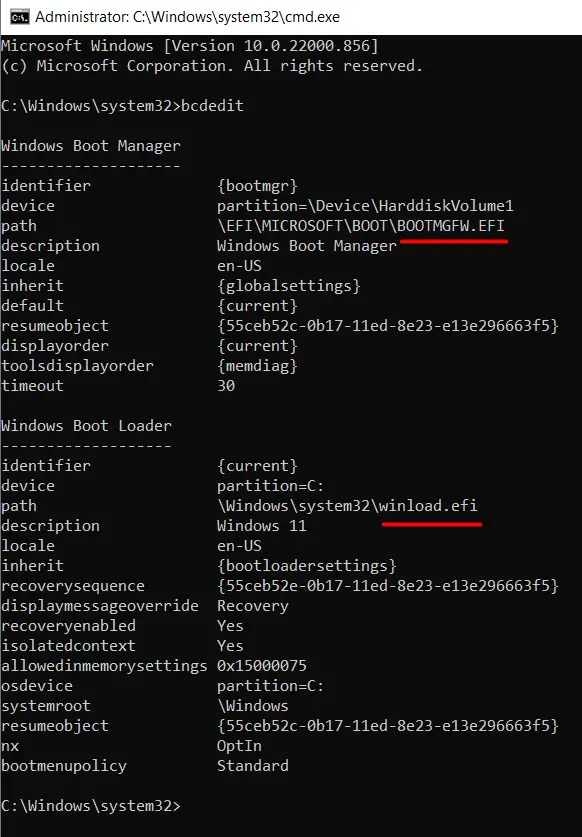The image size is (582, 837).
Task: Click the {current} identifier value
Action: 255,465
